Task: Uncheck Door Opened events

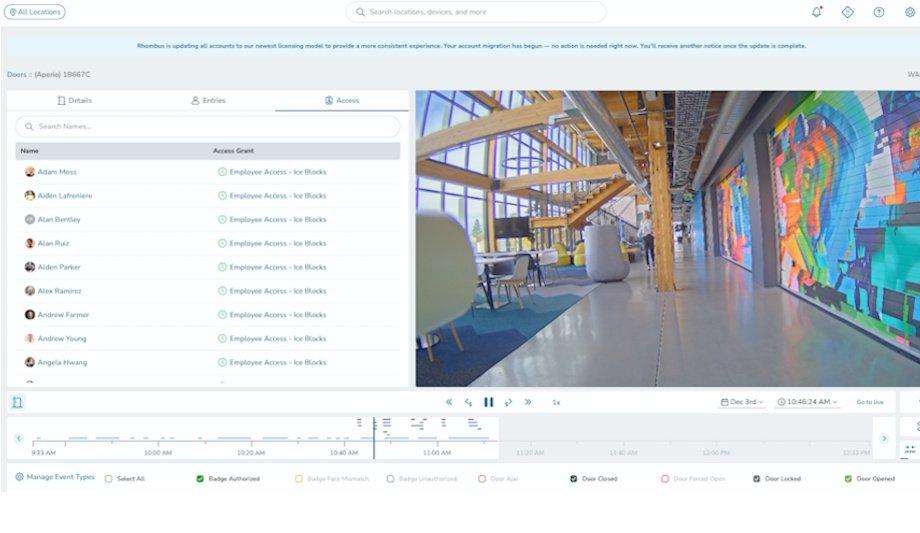Action: [x=848, y=478]
